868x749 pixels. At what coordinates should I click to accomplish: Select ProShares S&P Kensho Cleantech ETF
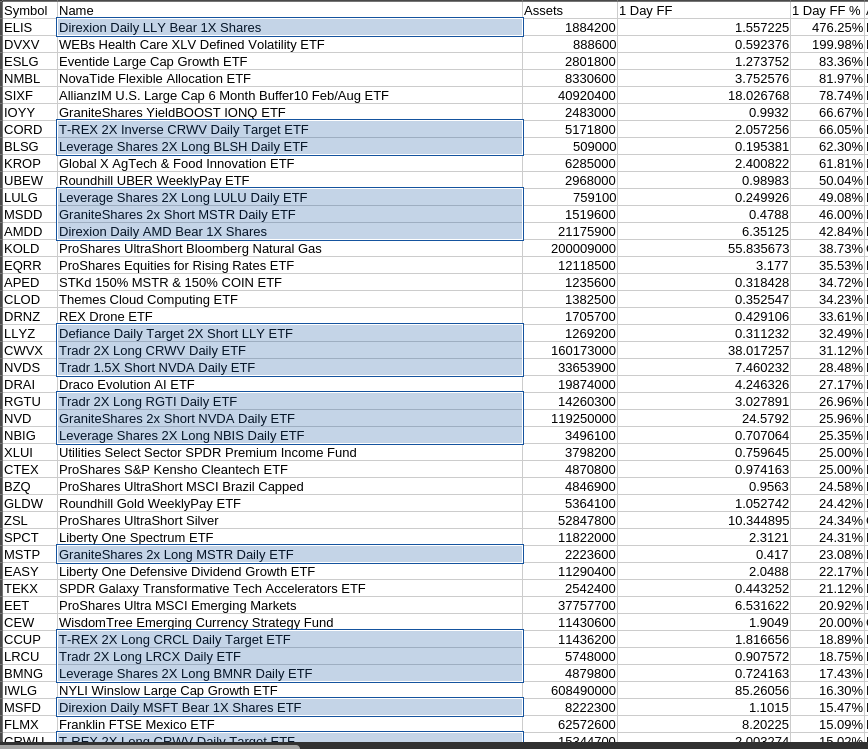pos(290,470)
